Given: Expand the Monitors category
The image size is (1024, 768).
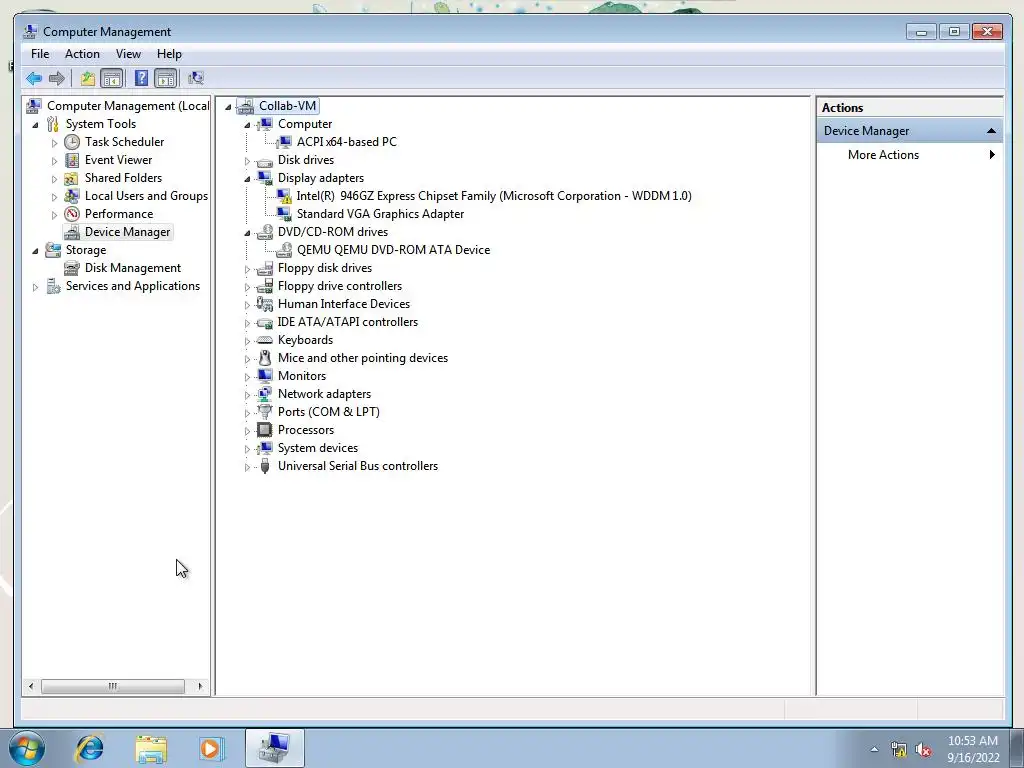Looking at the screenshot, I should pos(247,377).
